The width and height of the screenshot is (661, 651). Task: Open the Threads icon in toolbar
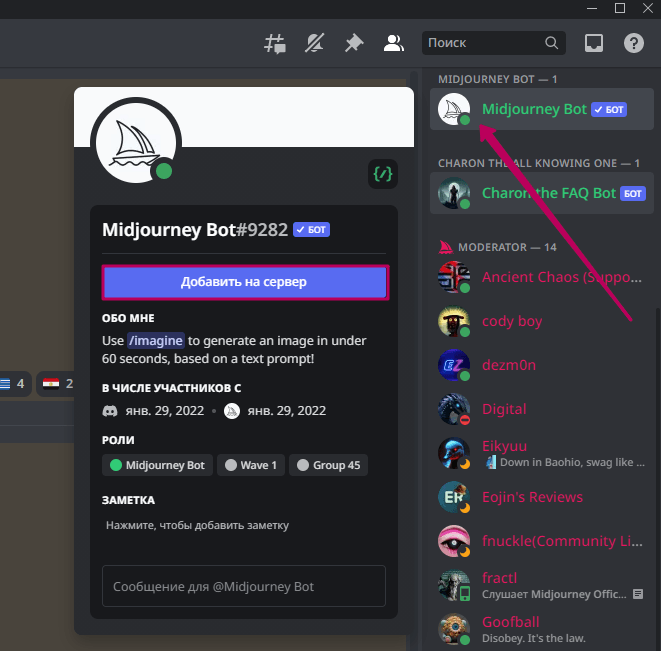[x=275, y=43]
